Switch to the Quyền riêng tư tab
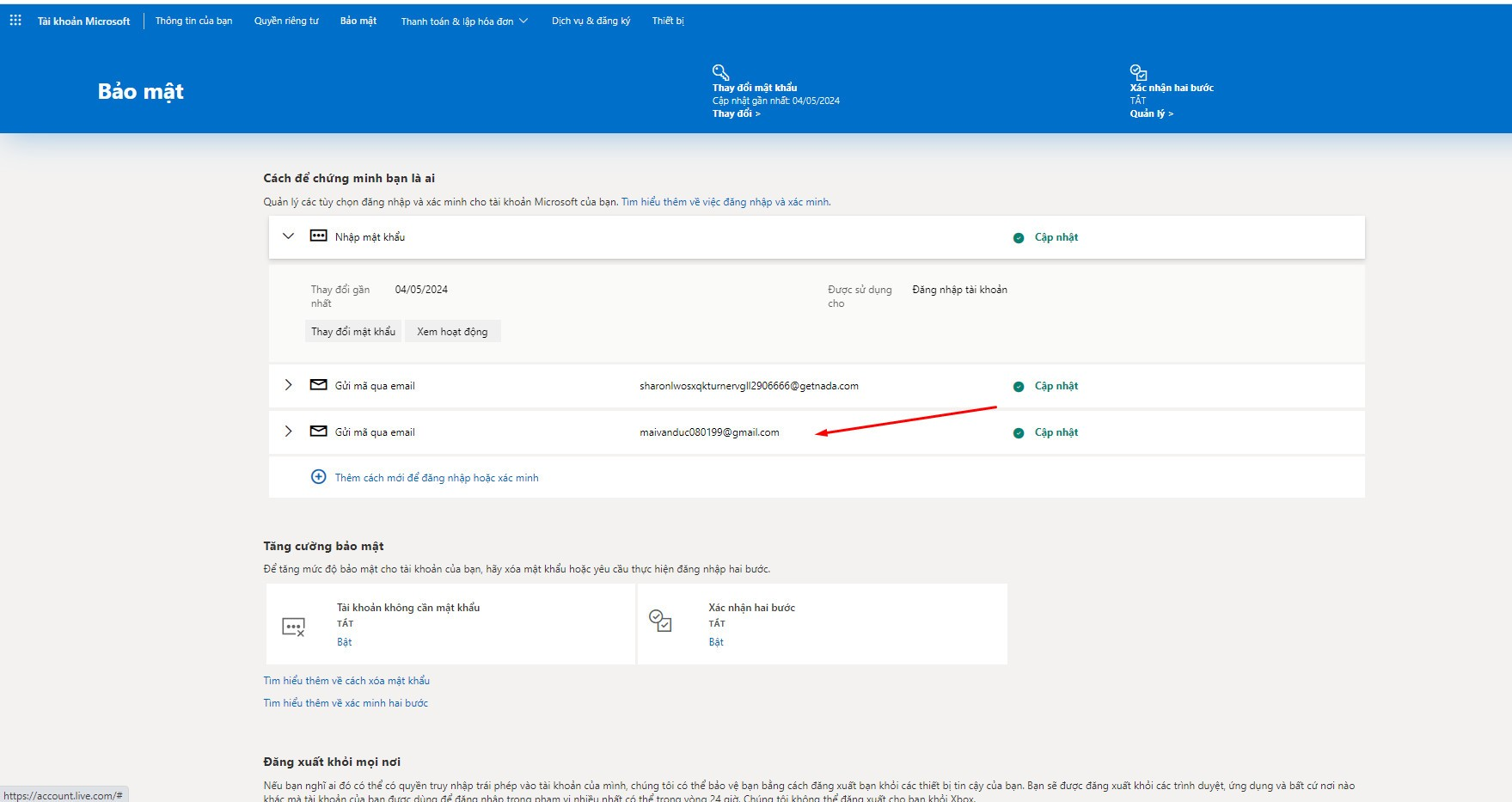Screen dimensions: 1512x802 285,20
